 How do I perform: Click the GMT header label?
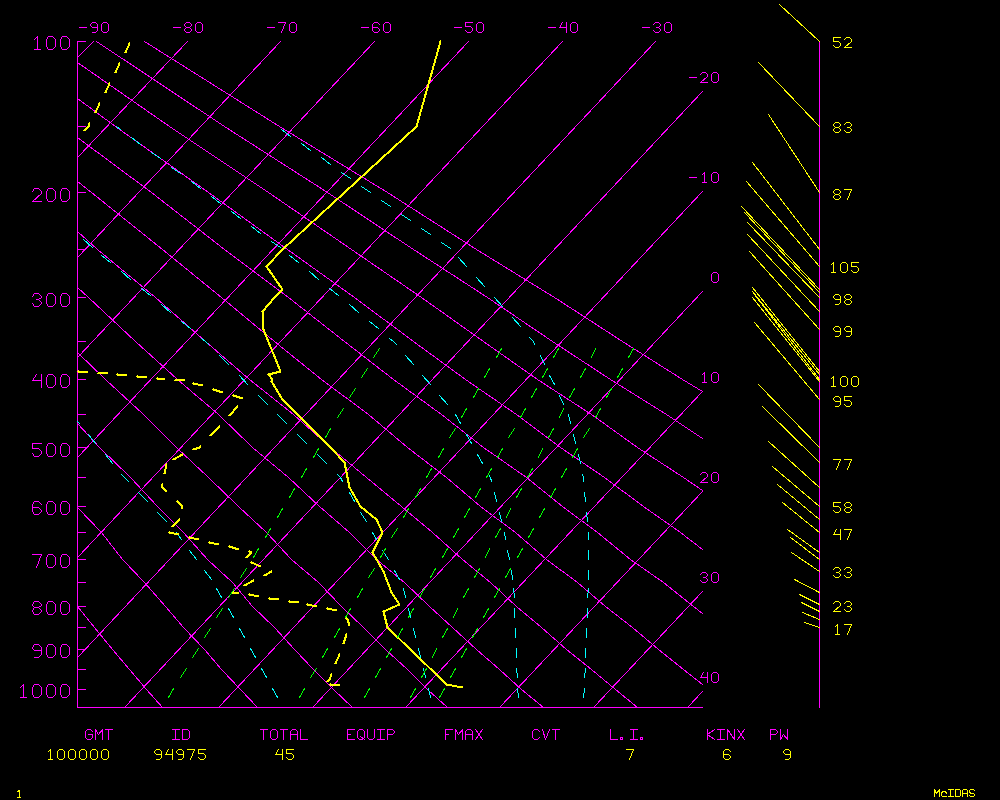pos(99,735)
